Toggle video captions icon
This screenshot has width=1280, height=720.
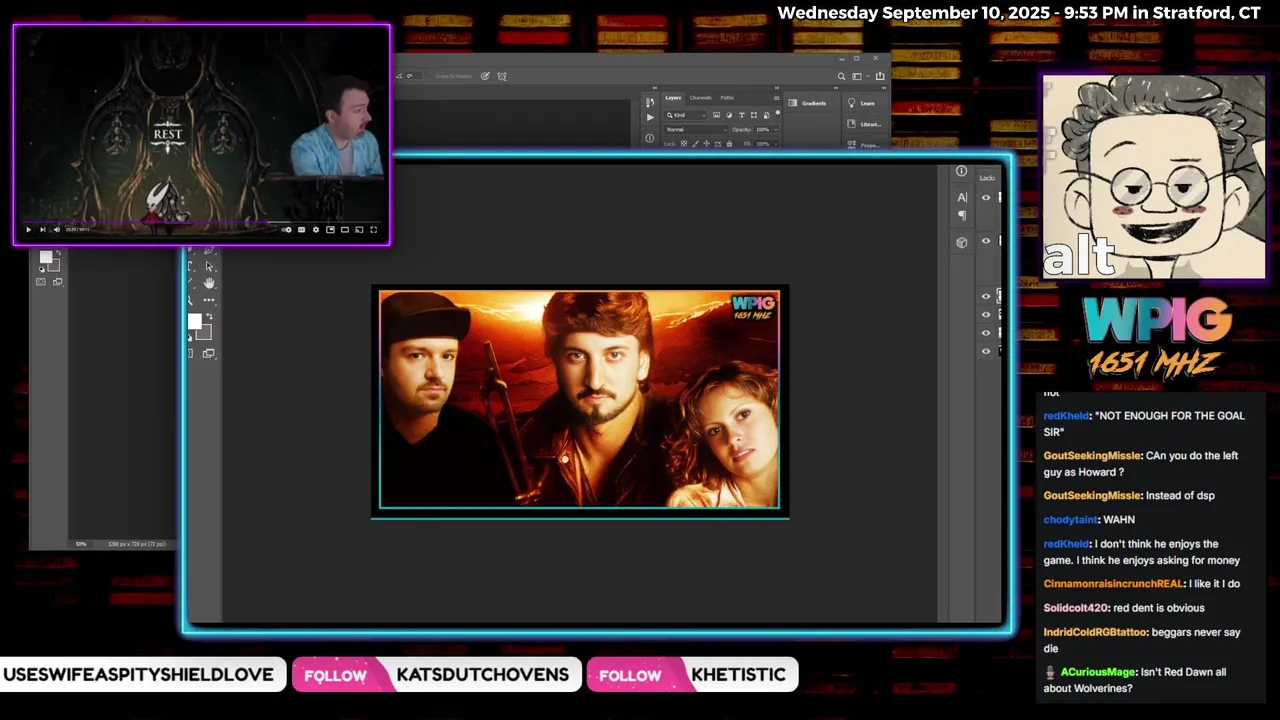click(x=301, y=230)
